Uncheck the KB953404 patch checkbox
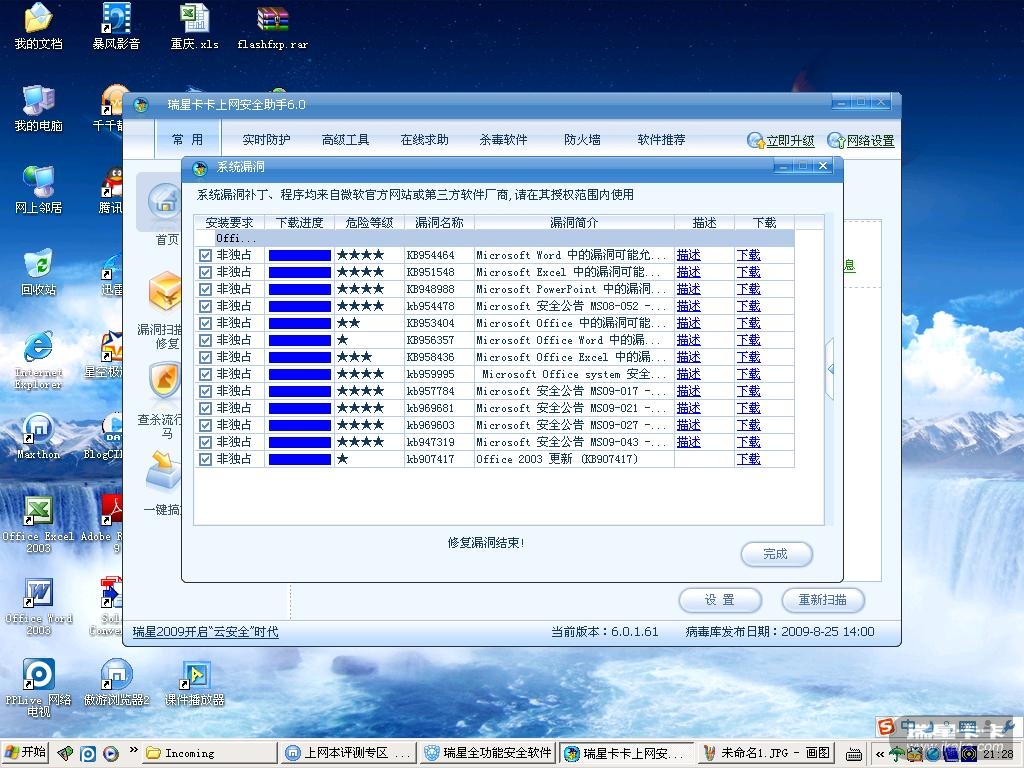This screenshot has width=1024, height=768. [x=206, y=323]
